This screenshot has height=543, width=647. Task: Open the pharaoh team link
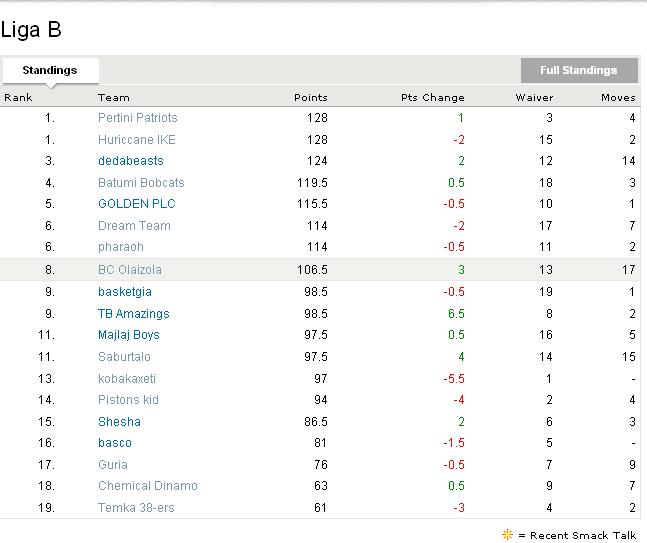pyautogui.click(x=121, y=247)
